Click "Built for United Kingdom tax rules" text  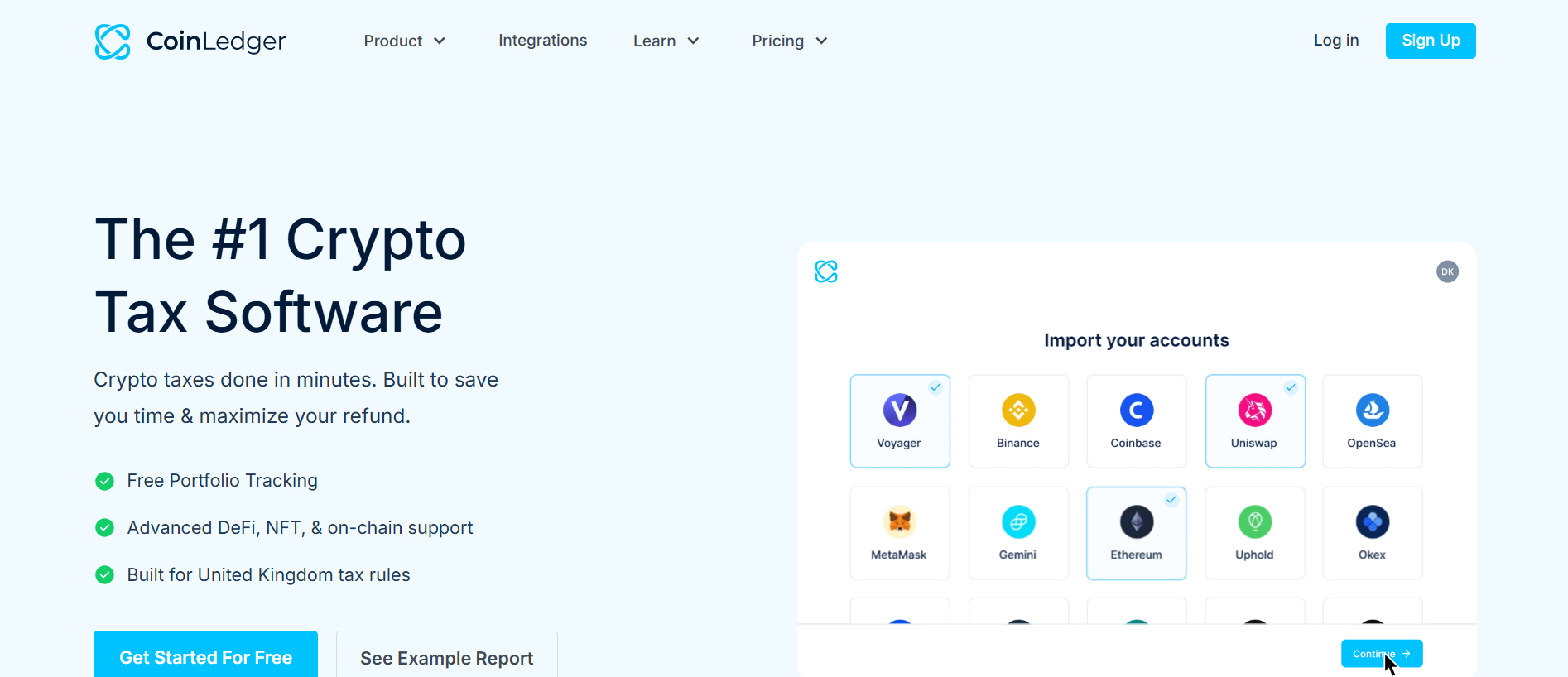pos(268,575)
